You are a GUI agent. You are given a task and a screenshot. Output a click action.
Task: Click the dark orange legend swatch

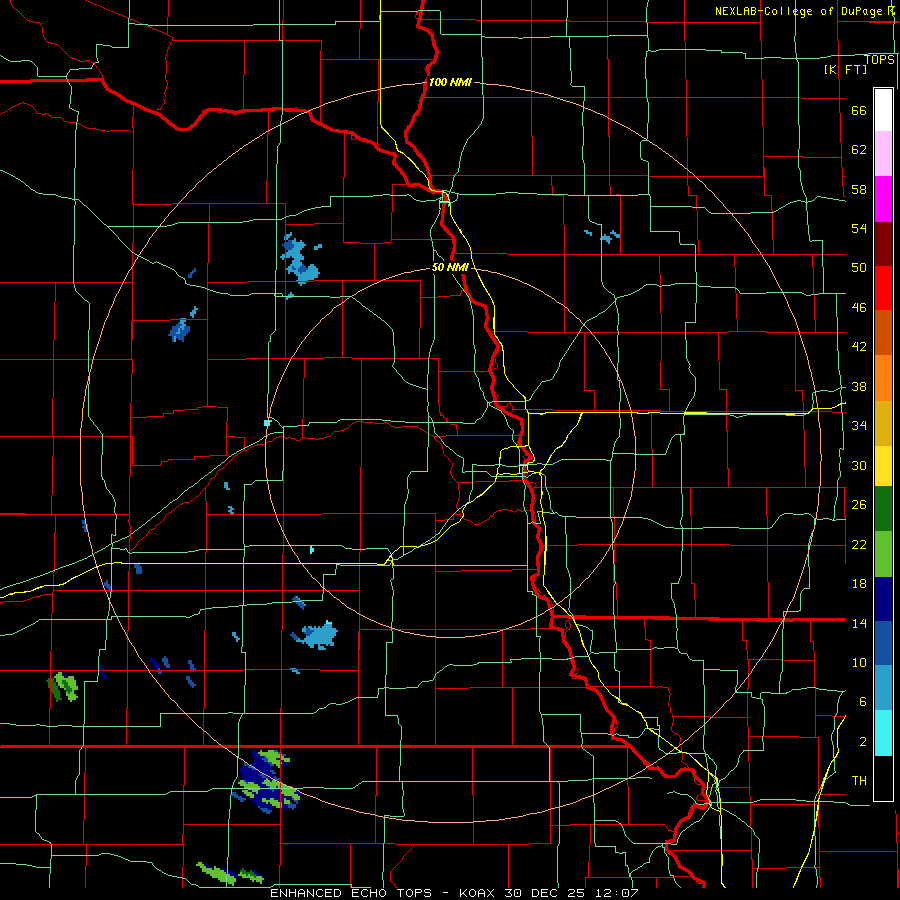[883, 332]
